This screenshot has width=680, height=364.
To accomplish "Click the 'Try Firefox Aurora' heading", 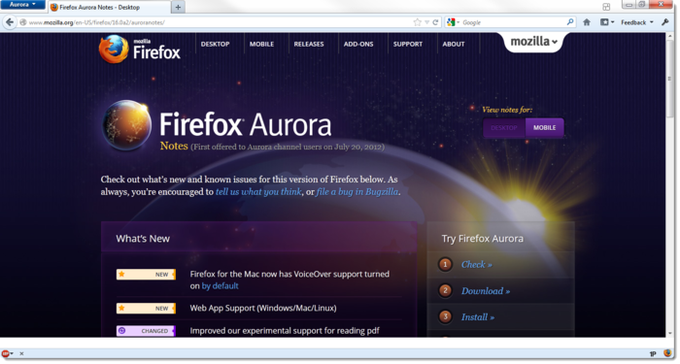I will [x=483, y=239].
